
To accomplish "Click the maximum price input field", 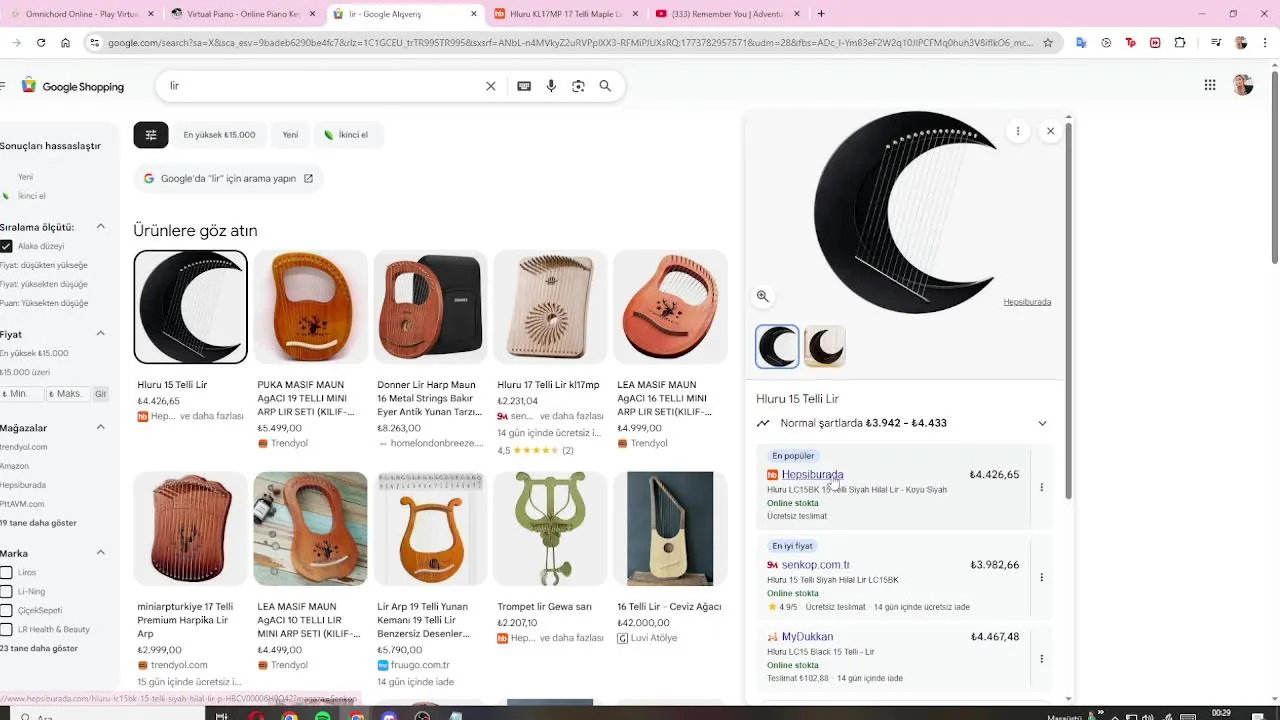I will coord(68,394).
